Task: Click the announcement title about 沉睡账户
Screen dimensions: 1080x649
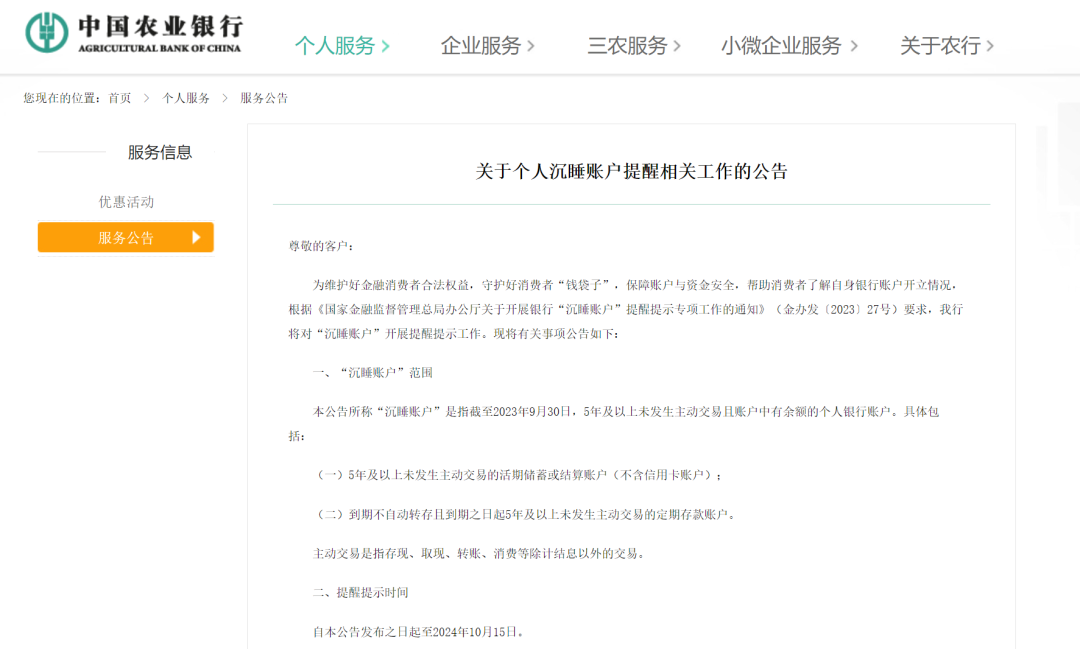Action: click(631, 171)
